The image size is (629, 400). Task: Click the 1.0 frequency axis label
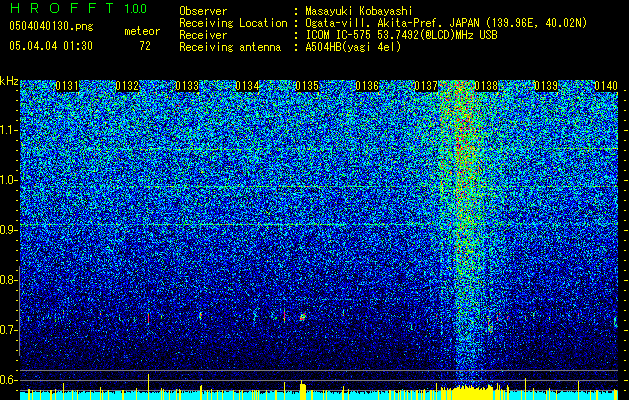pos(8,180)
